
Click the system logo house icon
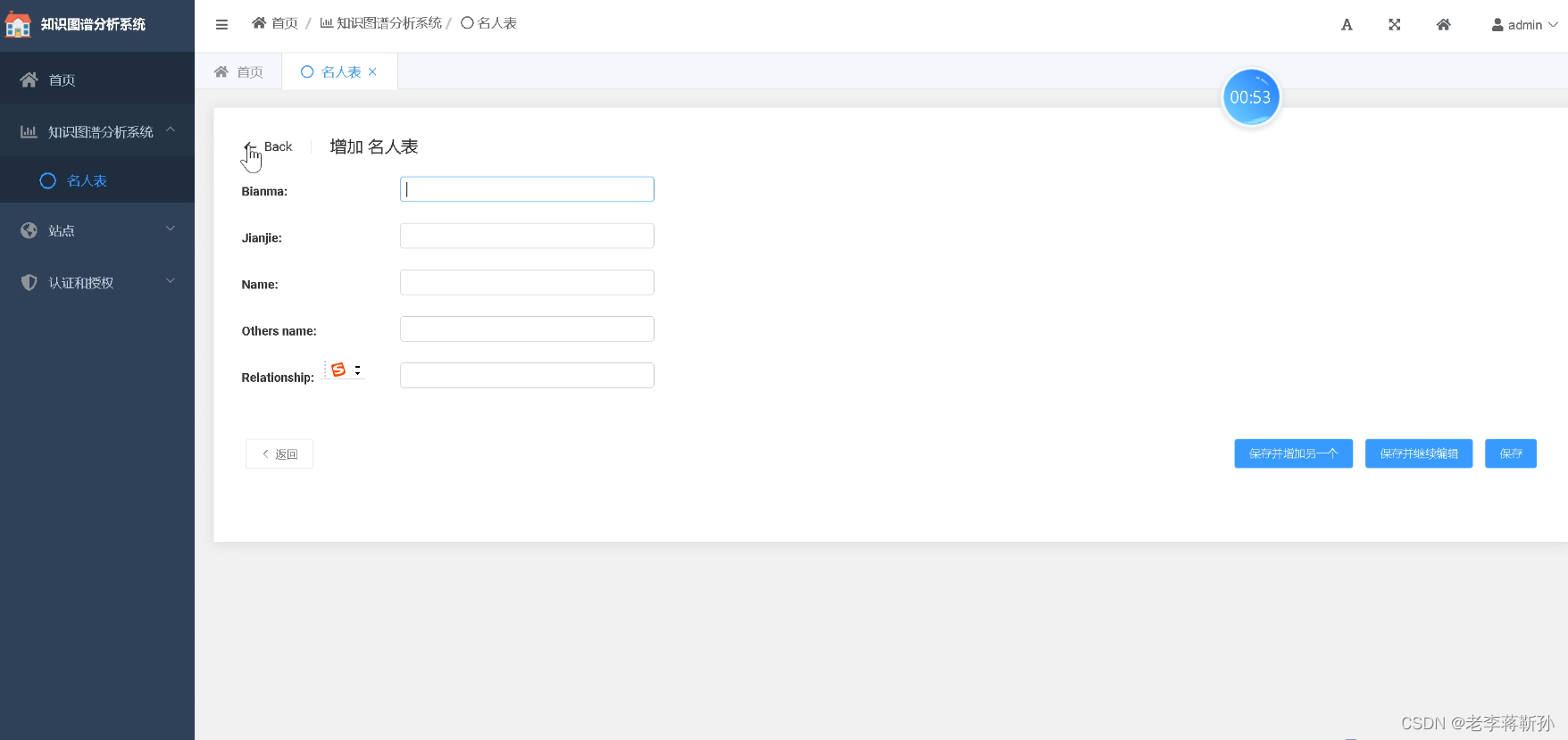coord(18,25)
